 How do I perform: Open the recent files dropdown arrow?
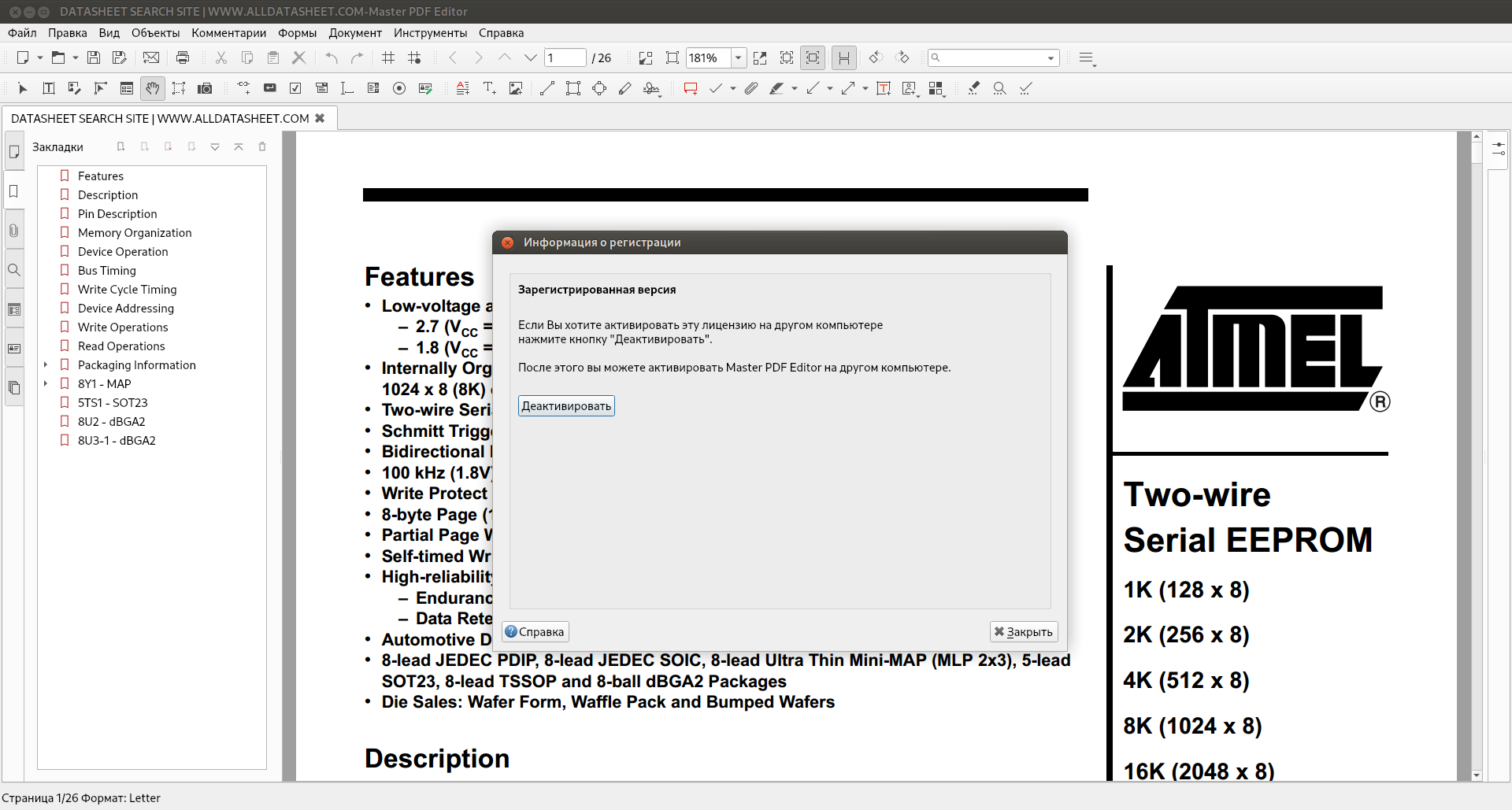[x=76, y=57]
